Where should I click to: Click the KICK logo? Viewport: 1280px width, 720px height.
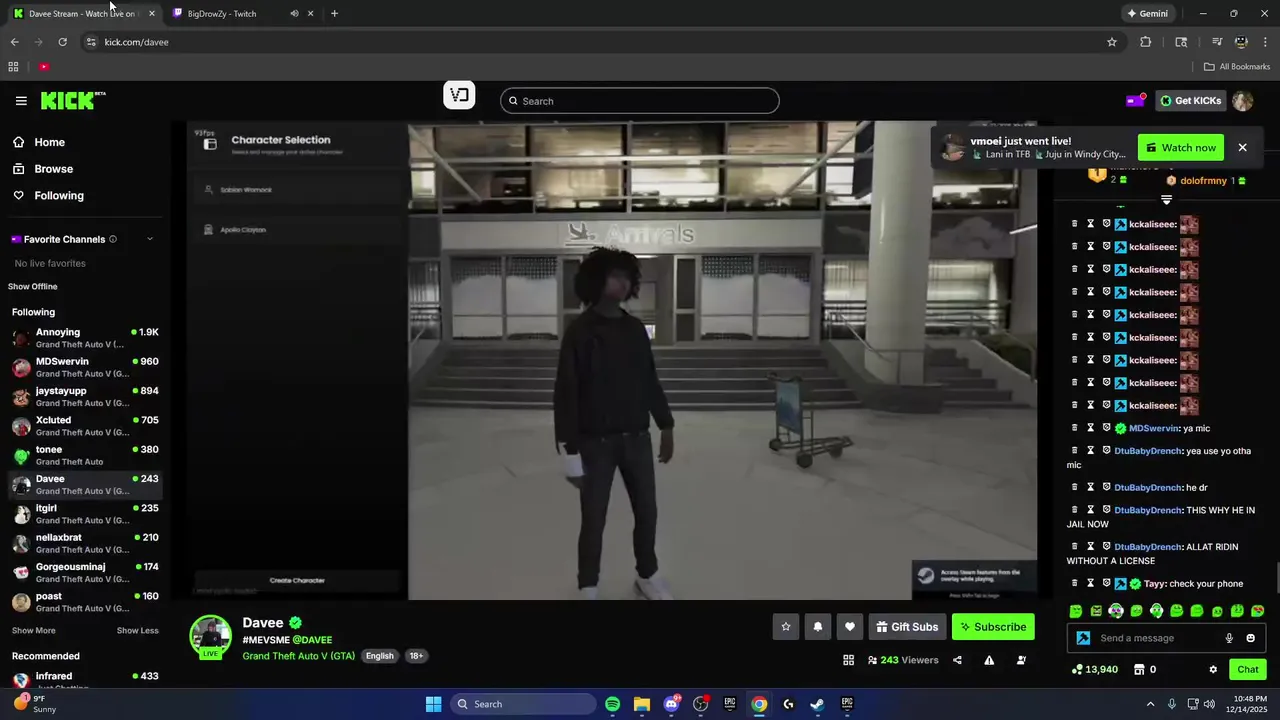[x=73, y=100]
